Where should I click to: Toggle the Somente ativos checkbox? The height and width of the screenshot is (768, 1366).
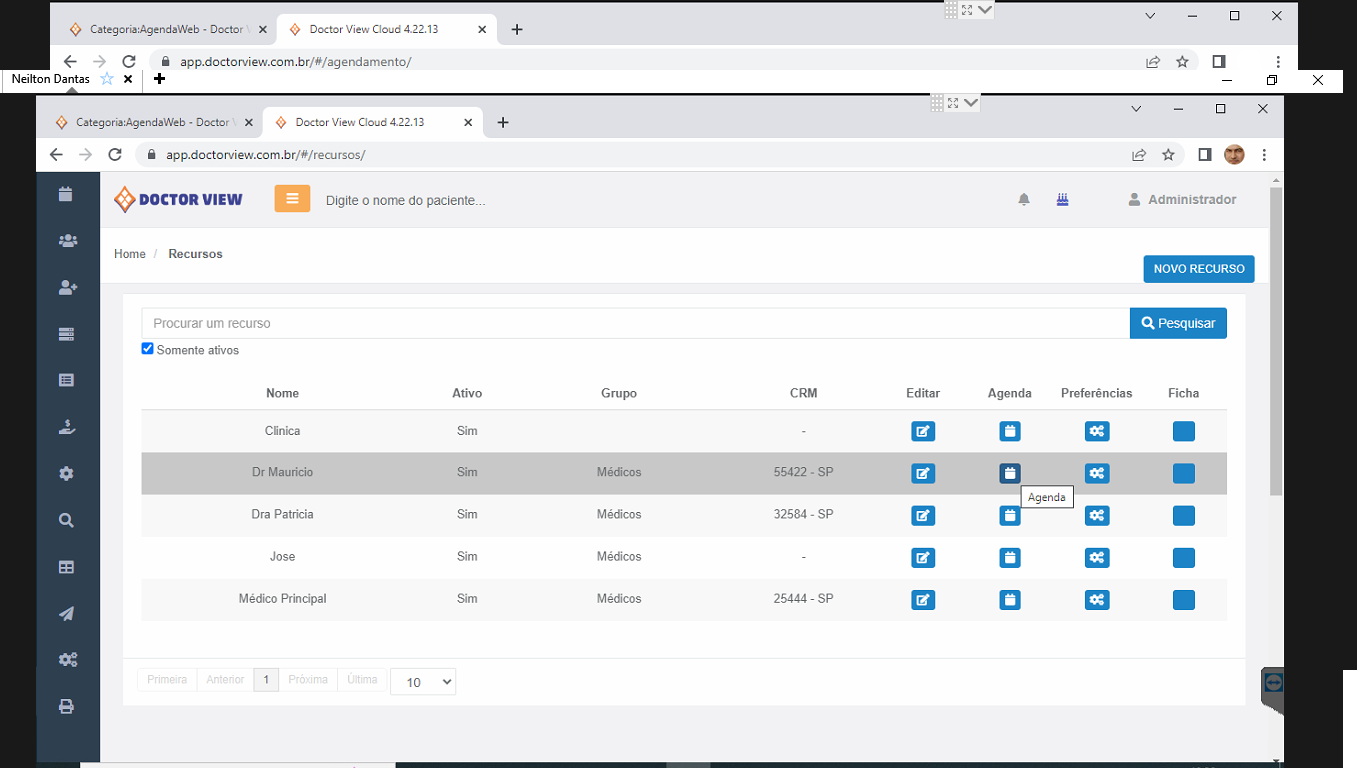tap(148, 349)
